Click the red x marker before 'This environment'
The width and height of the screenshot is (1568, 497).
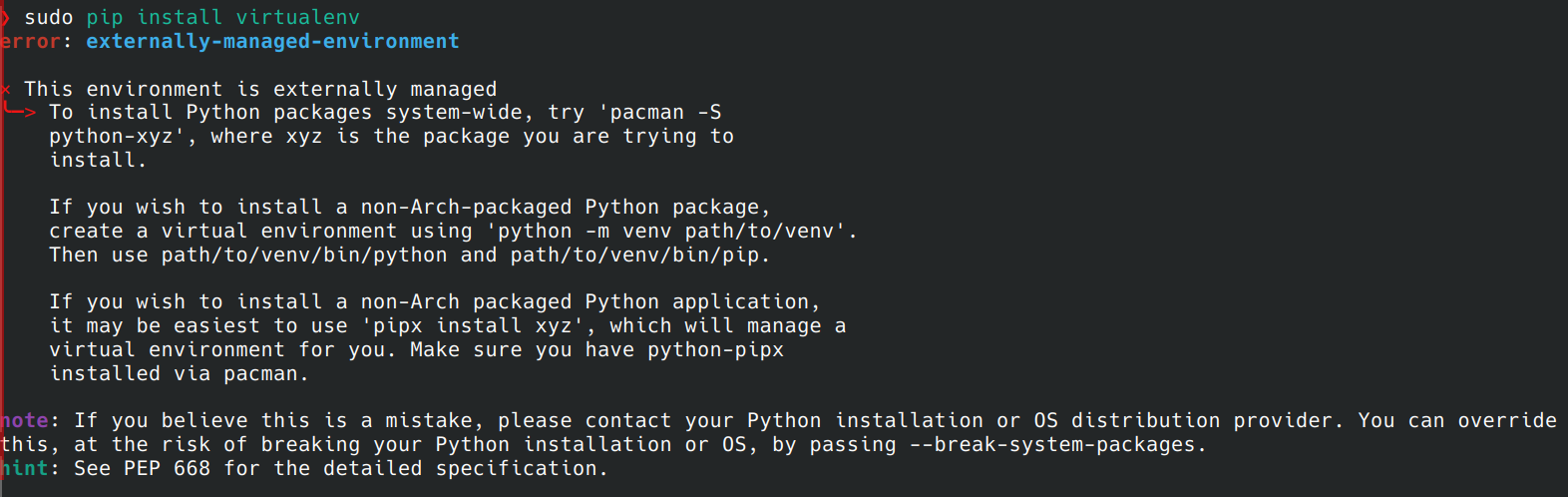click(x=5, y=89)
